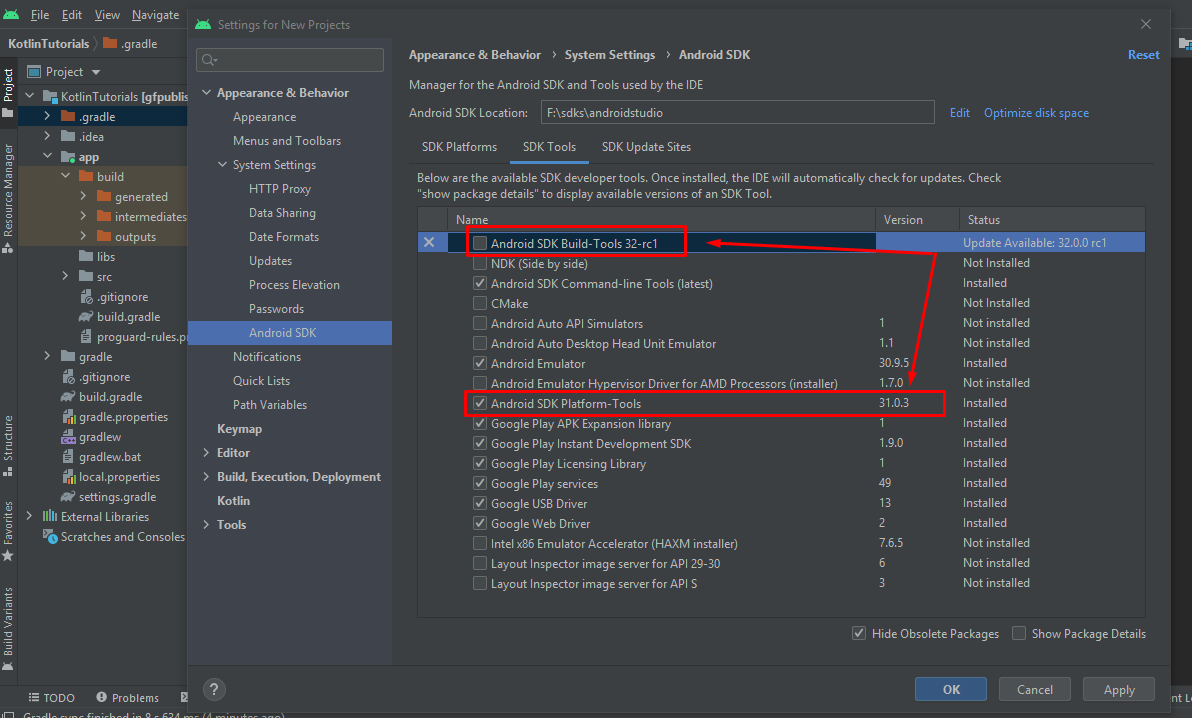Click the proguard-rules file icon

[86, 336]
